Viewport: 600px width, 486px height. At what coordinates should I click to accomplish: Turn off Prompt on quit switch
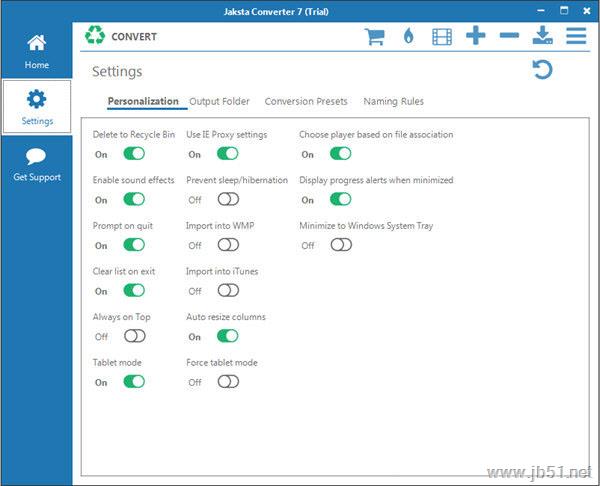[x=134, y=245]
